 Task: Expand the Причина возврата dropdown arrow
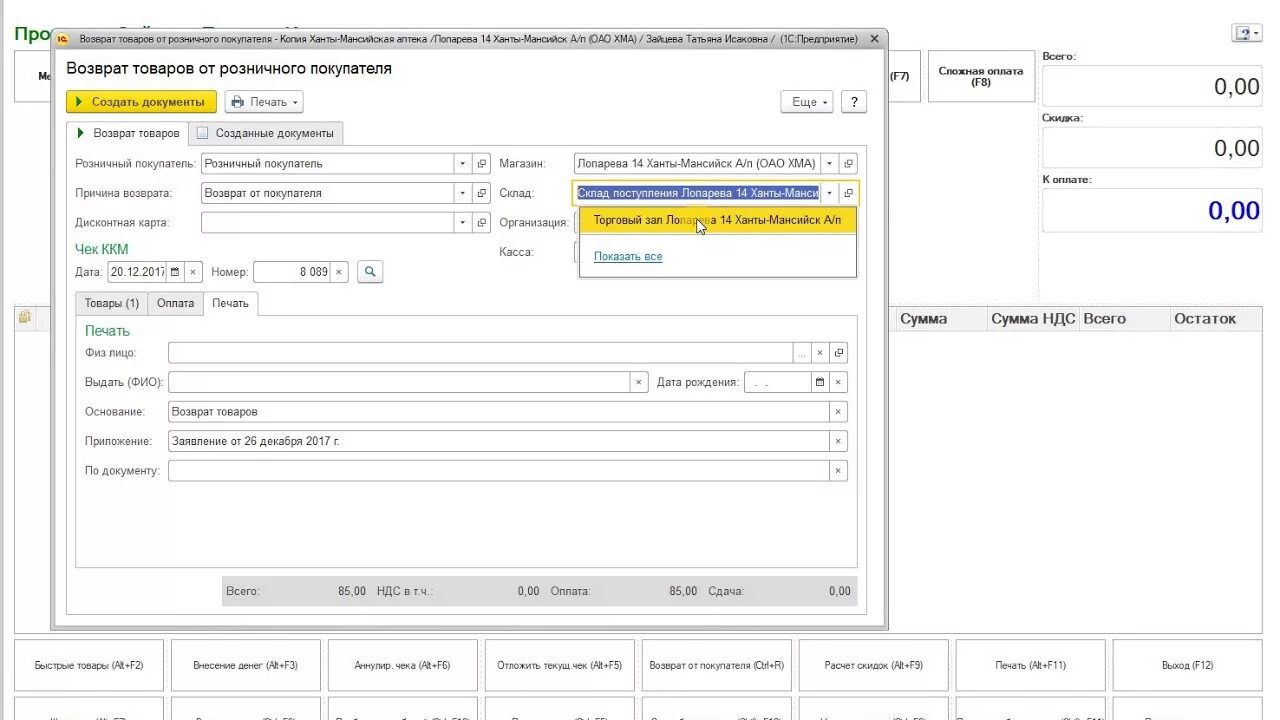[462, 193]
